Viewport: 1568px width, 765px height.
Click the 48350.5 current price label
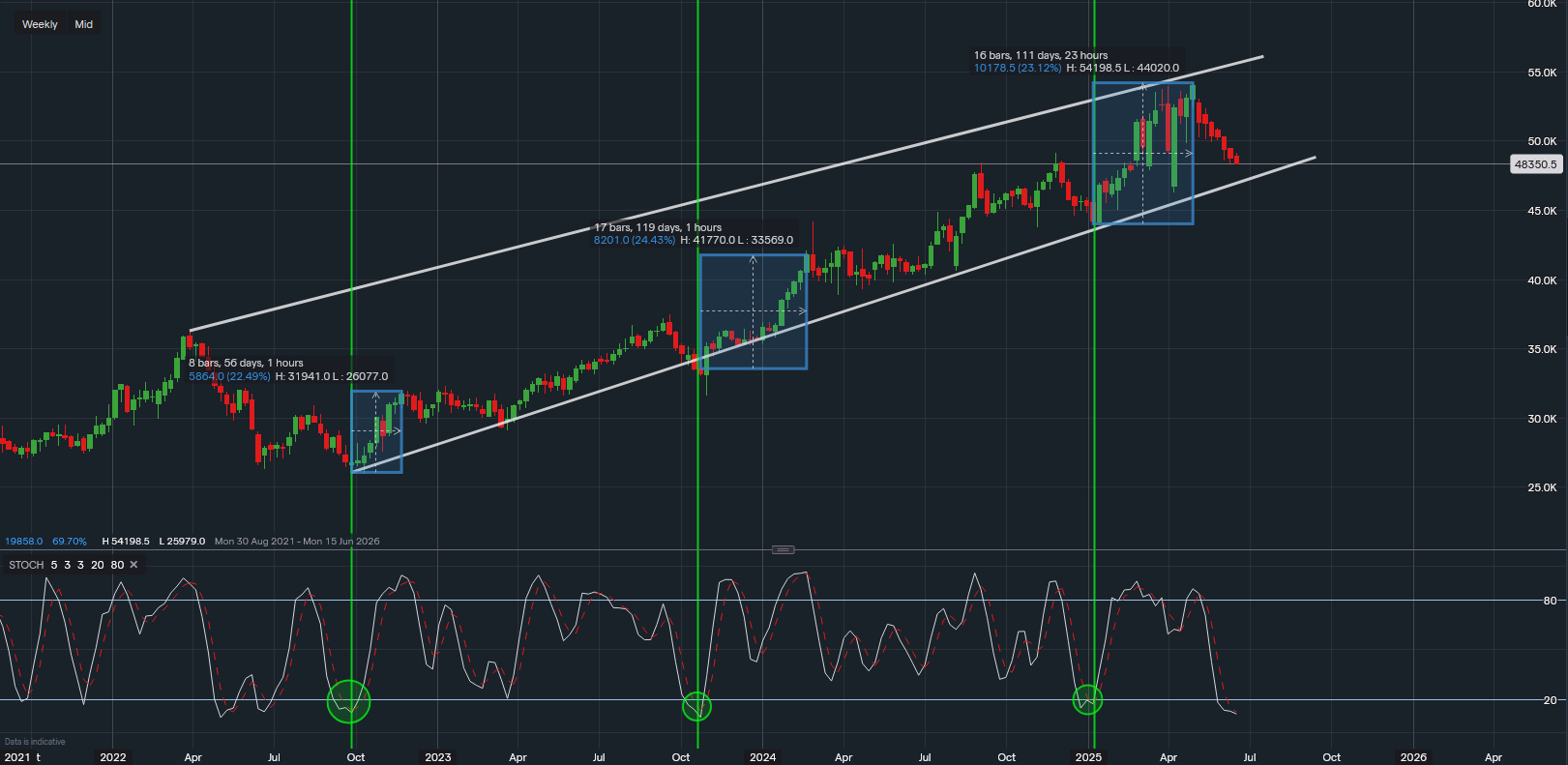(1535, 164)
